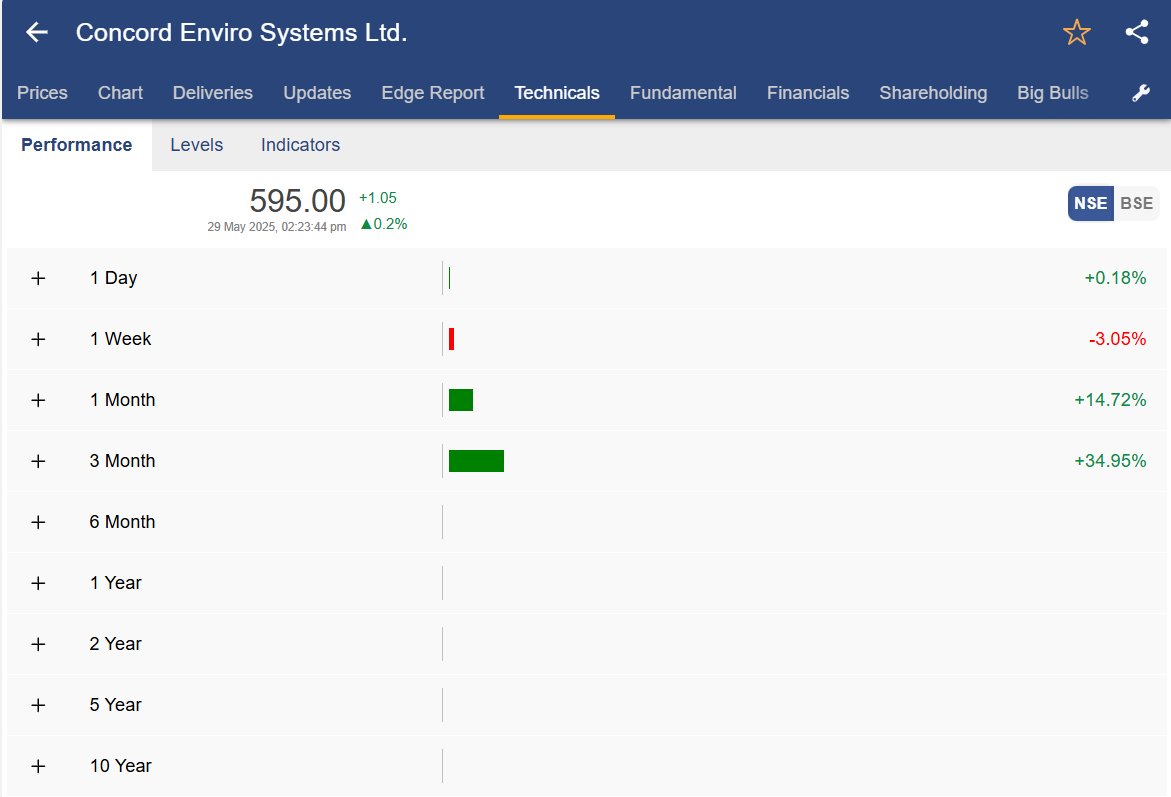The image size is (1171, 797).
Task: Click the +34.95% 3 Month value
Action: (x=1110, y=461)
